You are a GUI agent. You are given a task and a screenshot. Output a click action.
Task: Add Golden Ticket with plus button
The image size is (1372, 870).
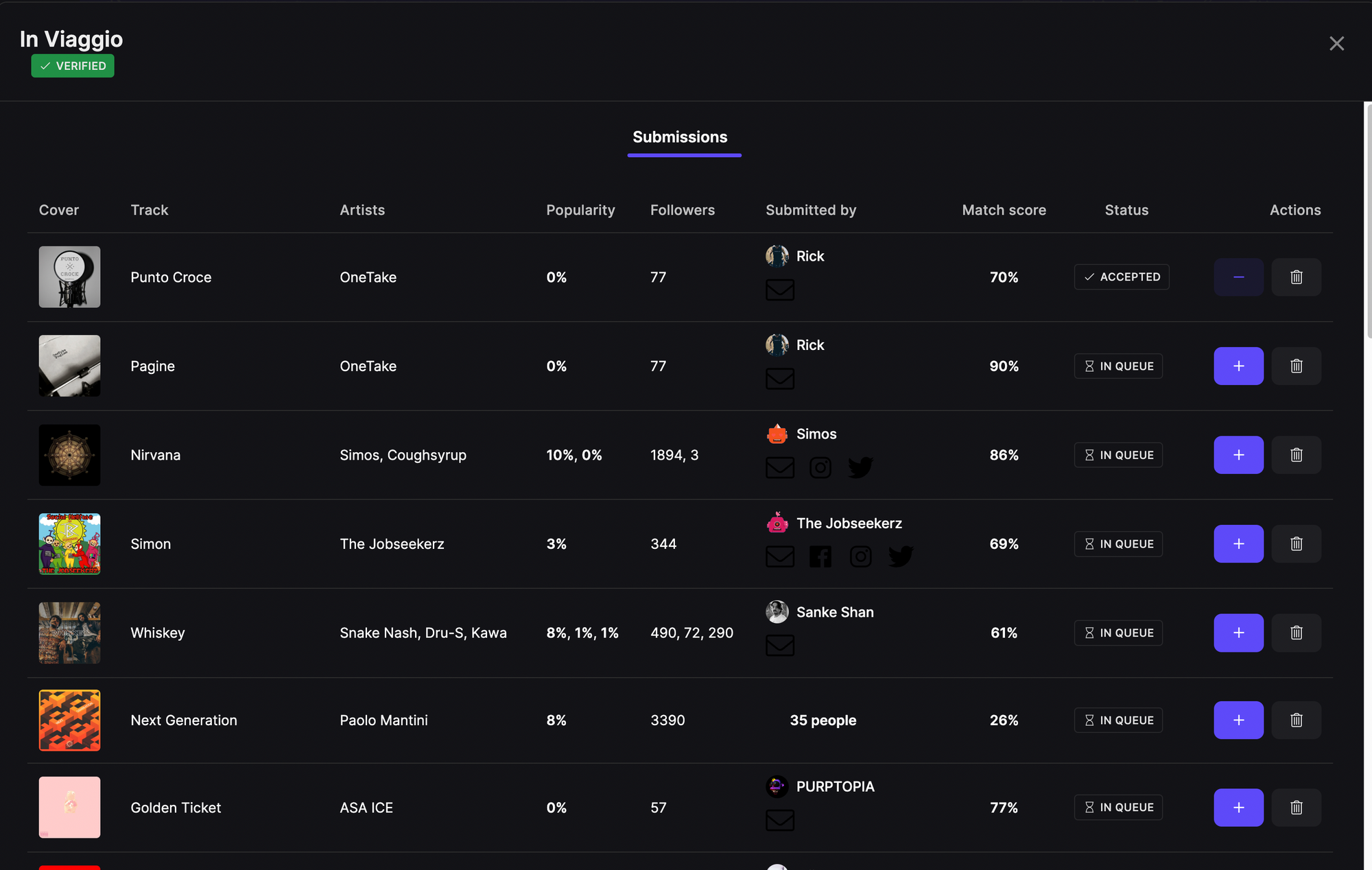click(1238, 808)
